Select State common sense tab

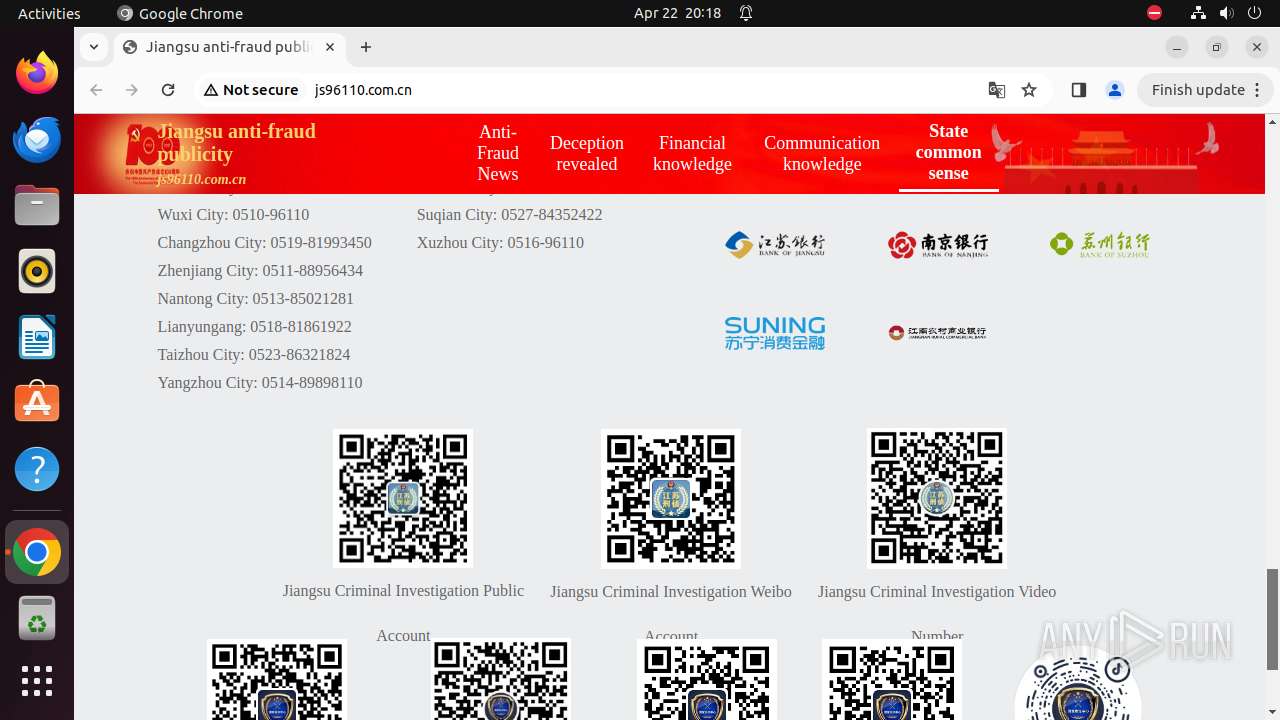[948, 152]
